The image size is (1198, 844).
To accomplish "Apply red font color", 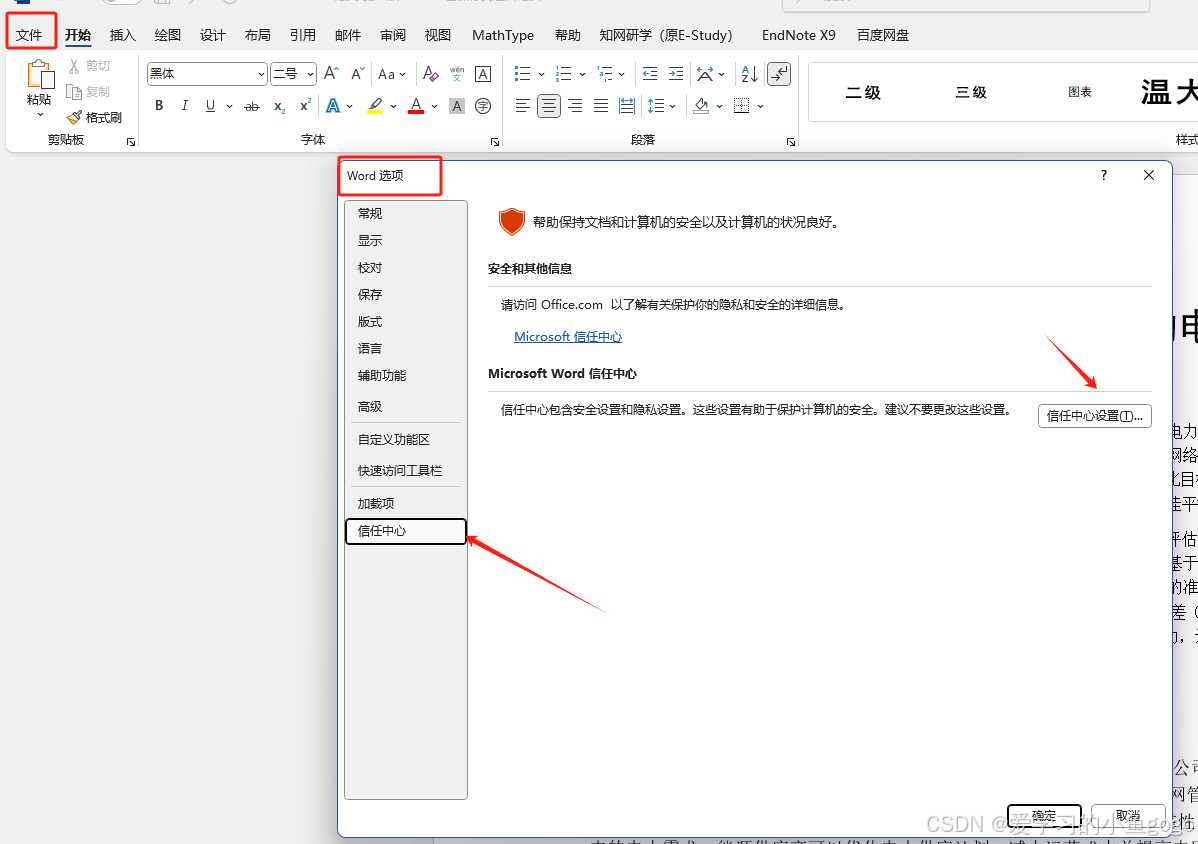I will (x=416, y=106).
